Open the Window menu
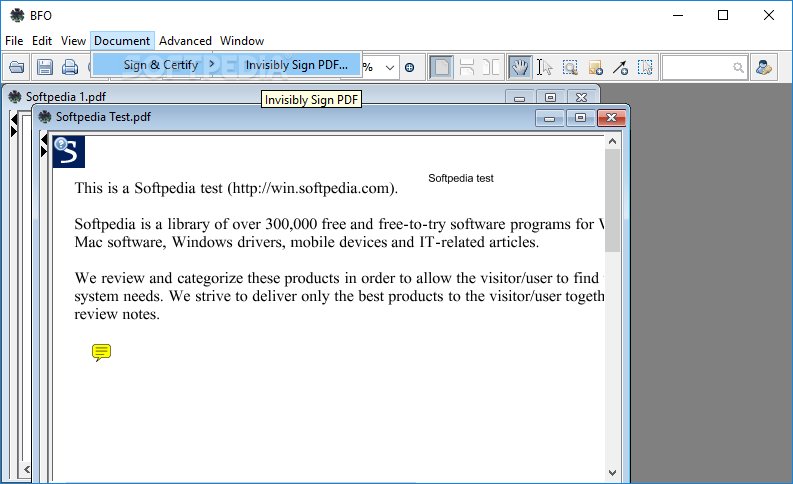The image size is (793, 484). [x=242, y=41]
